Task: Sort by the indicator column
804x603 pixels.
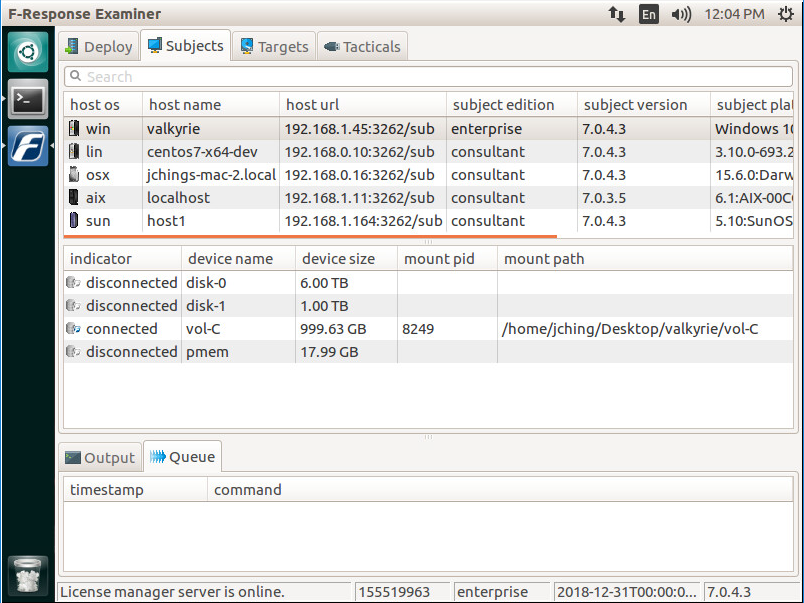Action: click(123, 258)
